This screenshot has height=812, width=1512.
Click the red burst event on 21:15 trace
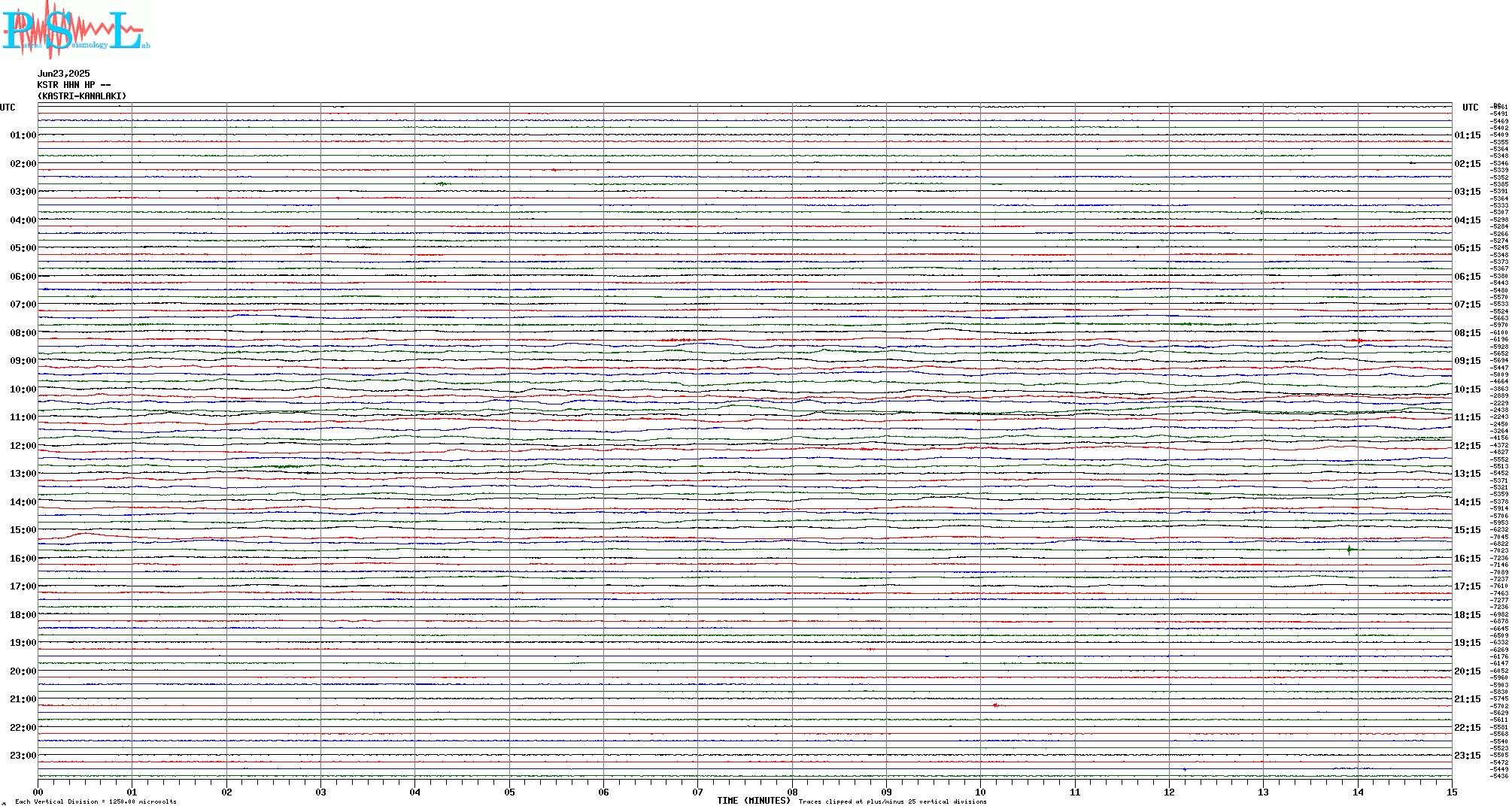pyautogui.click(x=995, y=705)
